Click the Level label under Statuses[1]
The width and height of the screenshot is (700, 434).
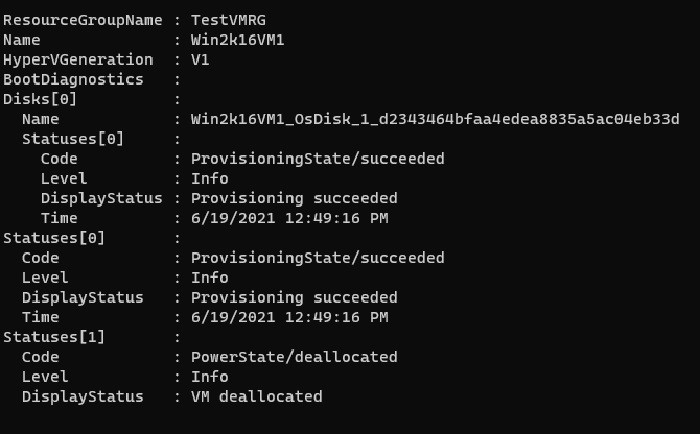(45, 377)
